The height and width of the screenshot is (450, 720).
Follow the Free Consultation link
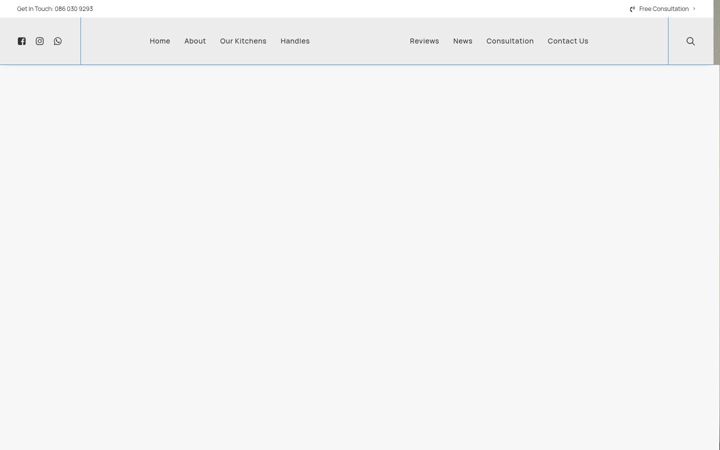point(664,9)
